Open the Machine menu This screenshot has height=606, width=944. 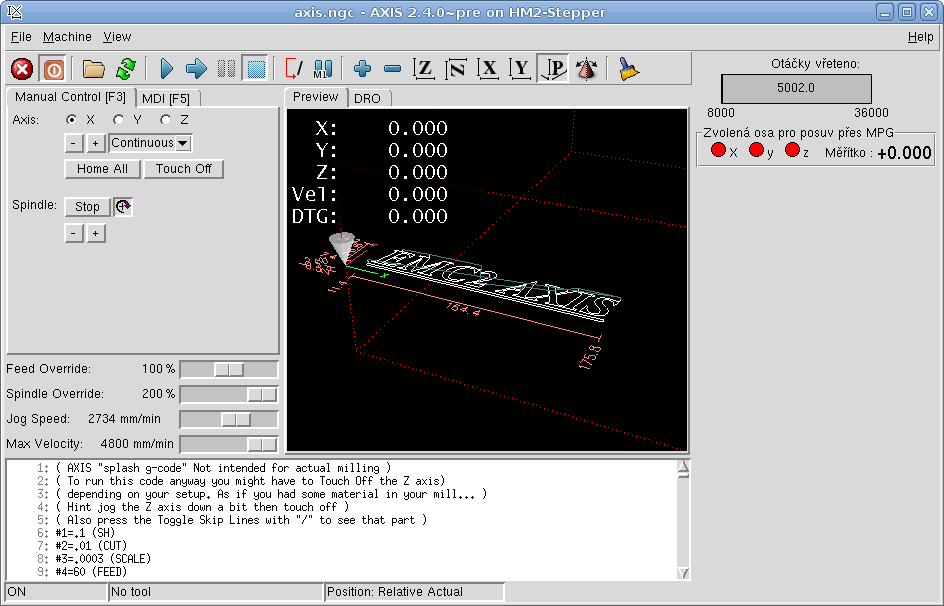click(67, 37)
